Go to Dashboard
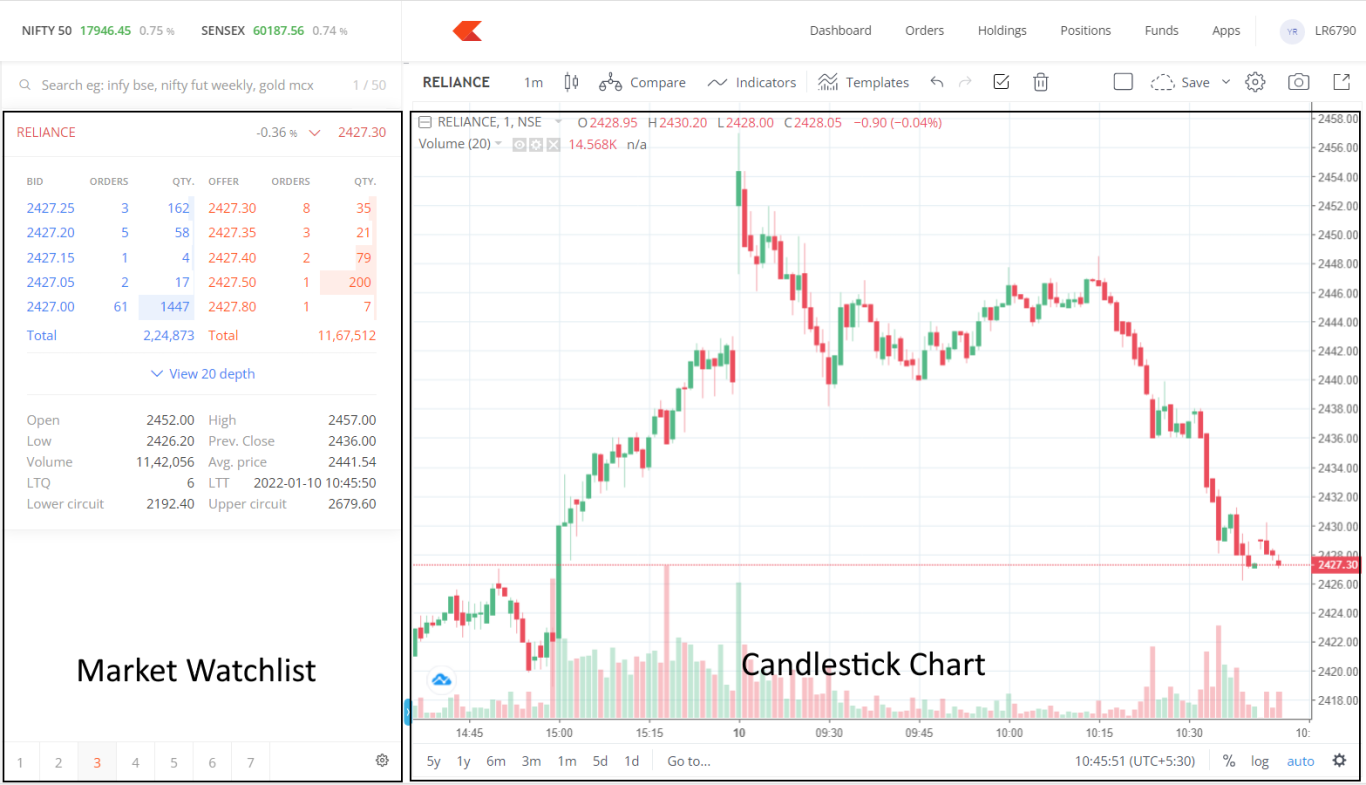This screenshot has width=1366, height=785. [840, 31]
